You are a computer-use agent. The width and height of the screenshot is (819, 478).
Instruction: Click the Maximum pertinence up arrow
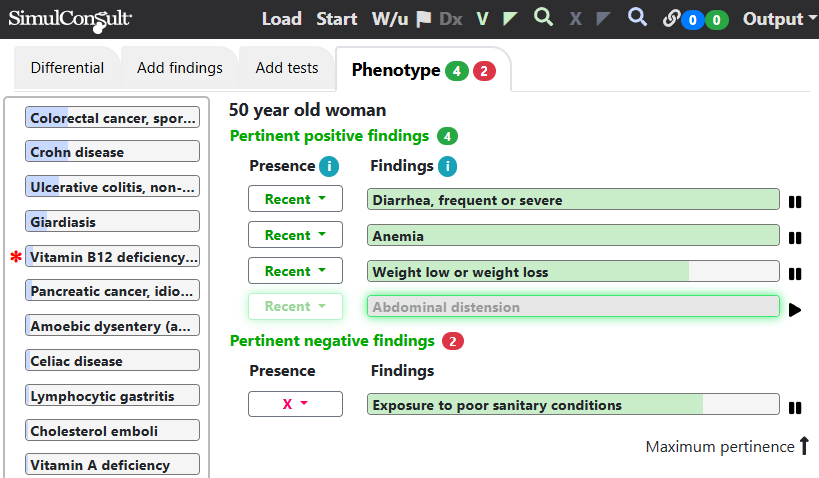tap(804, 446)
